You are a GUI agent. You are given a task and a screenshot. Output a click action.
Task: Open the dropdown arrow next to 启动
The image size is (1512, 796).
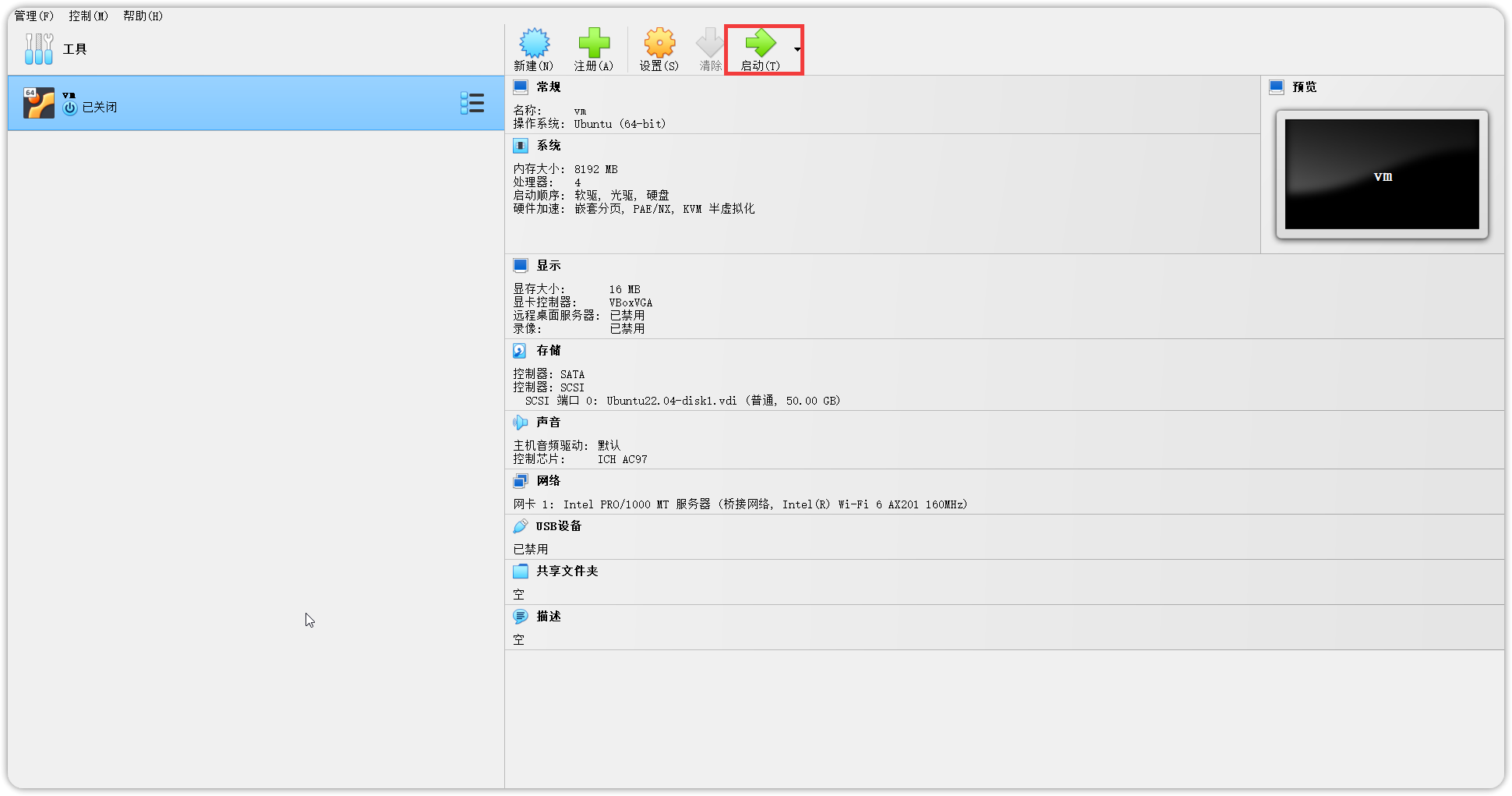[797, 49]
